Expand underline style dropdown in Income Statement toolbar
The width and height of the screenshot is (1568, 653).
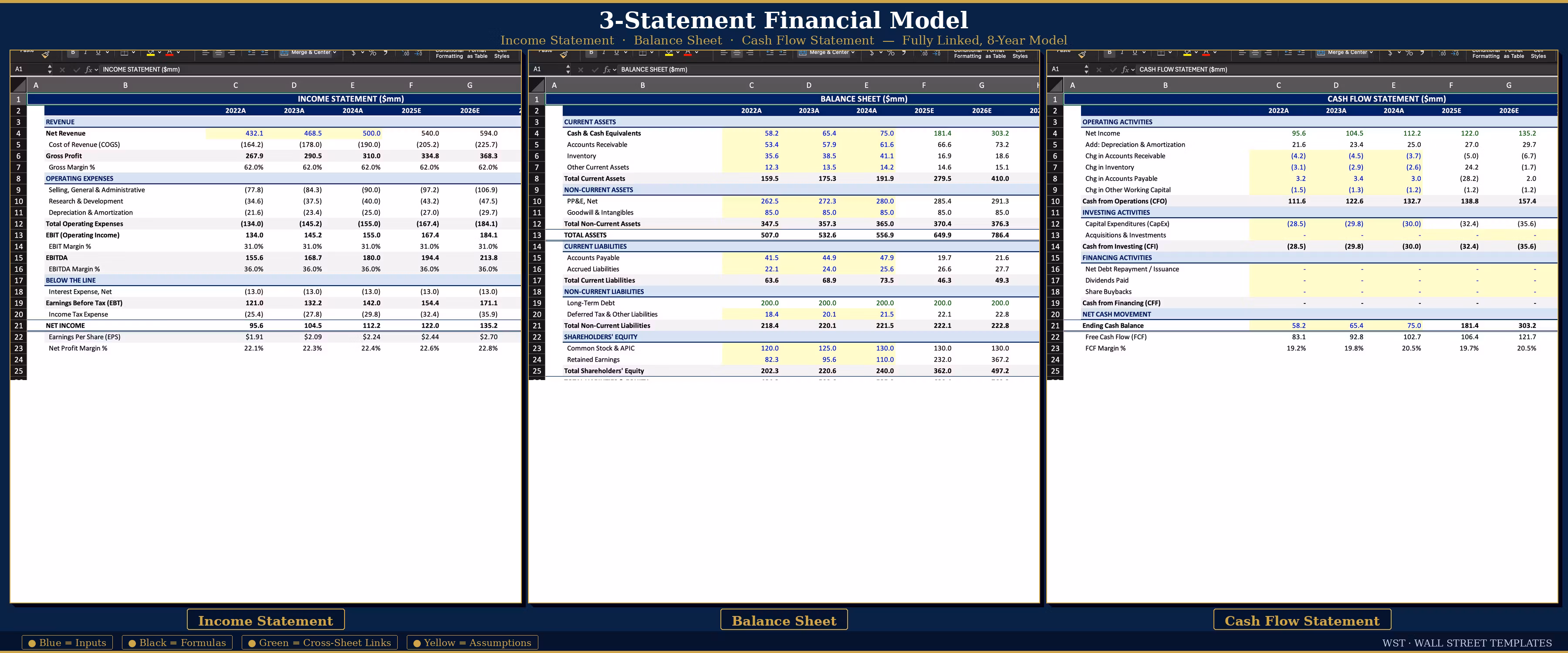pos(108,52)
